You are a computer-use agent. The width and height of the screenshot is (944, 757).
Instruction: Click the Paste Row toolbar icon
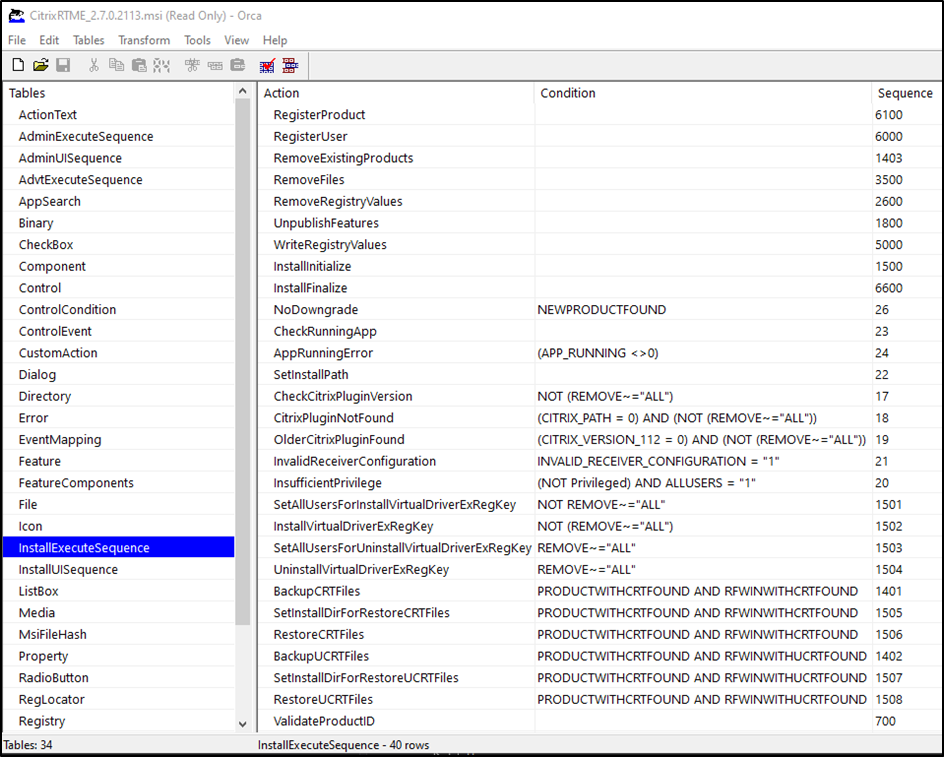(x=238, y=65)
